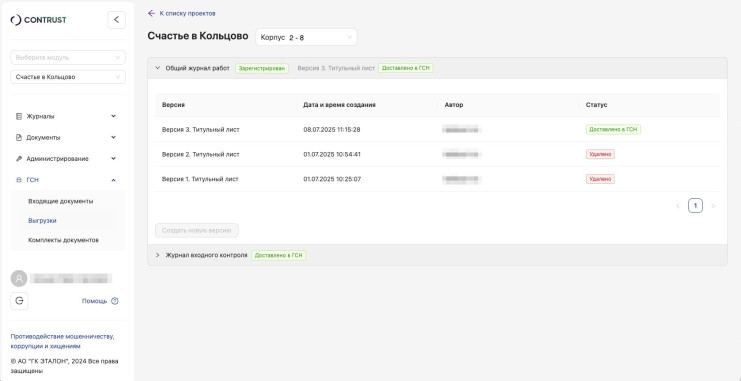
Task: Open the Корпус 2 - 8 dropdown
Action: pos(306,37)
